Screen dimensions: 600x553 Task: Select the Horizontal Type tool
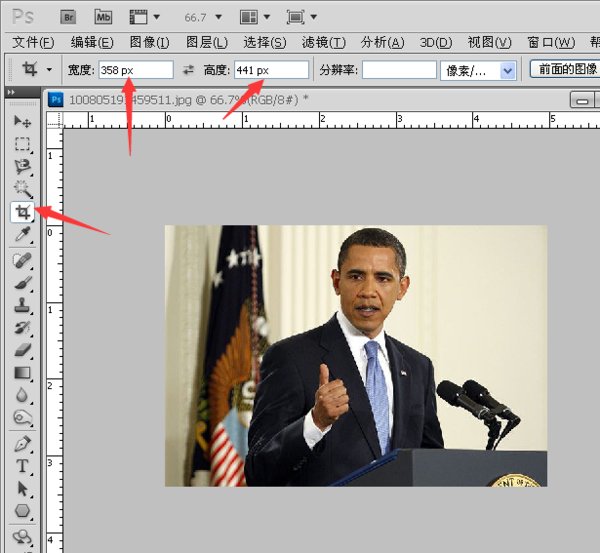tap(22, 466)
